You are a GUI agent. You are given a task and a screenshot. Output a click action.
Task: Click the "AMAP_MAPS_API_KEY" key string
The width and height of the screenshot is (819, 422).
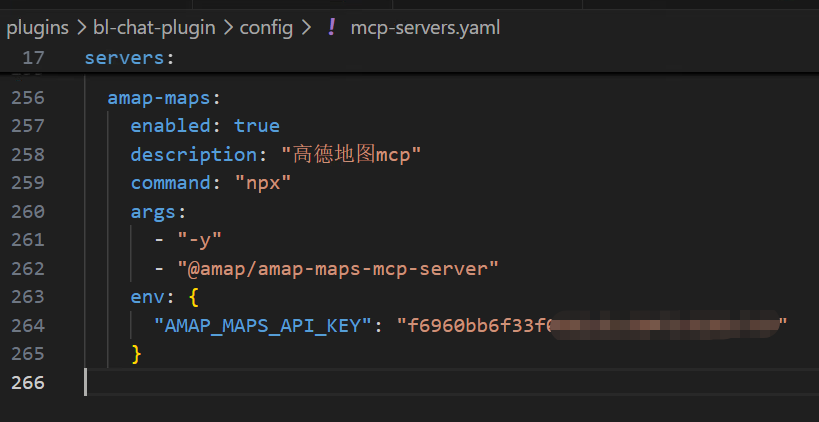[264, 325]
